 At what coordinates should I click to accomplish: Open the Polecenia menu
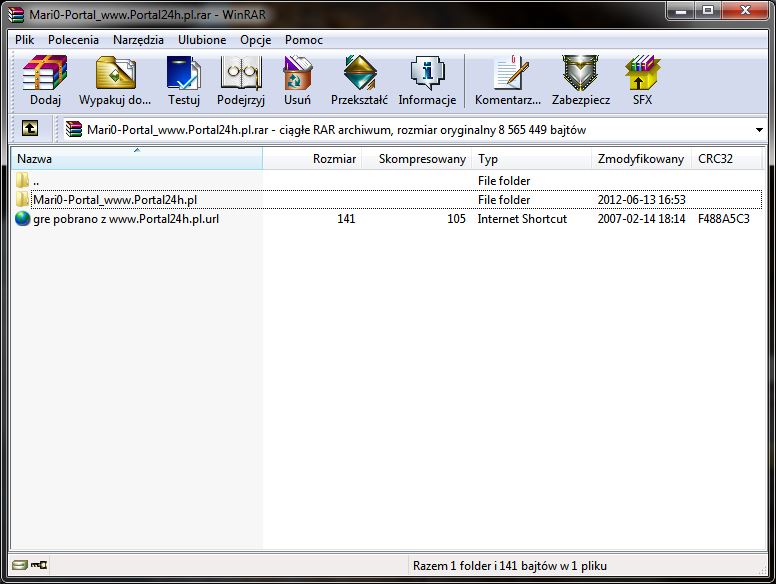point(73,40)
